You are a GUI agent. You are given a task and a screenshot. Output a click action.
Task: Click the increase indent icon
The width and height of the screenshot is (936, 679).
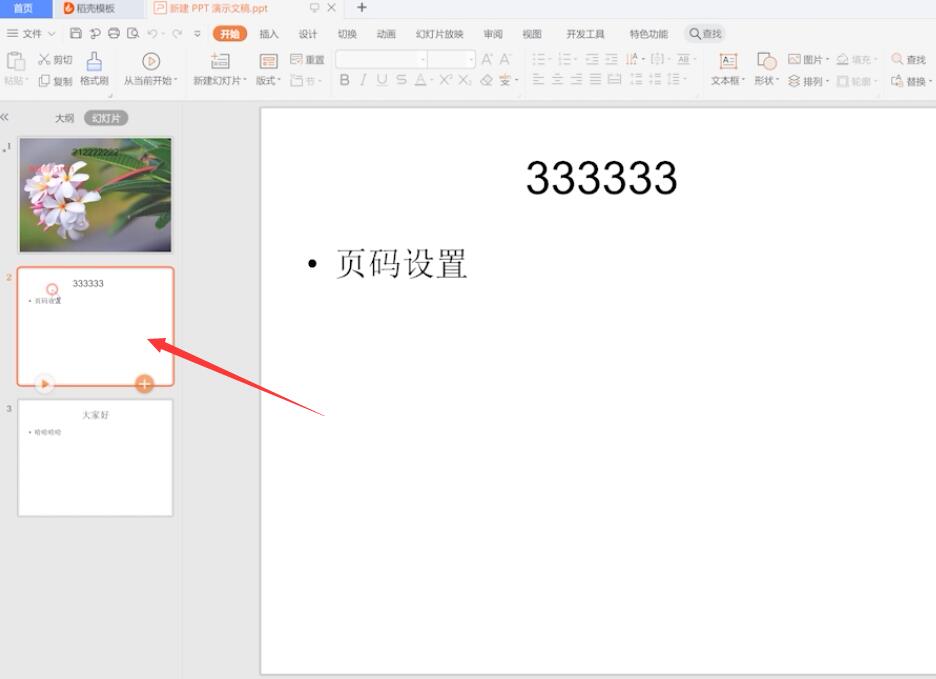(611, 59)
